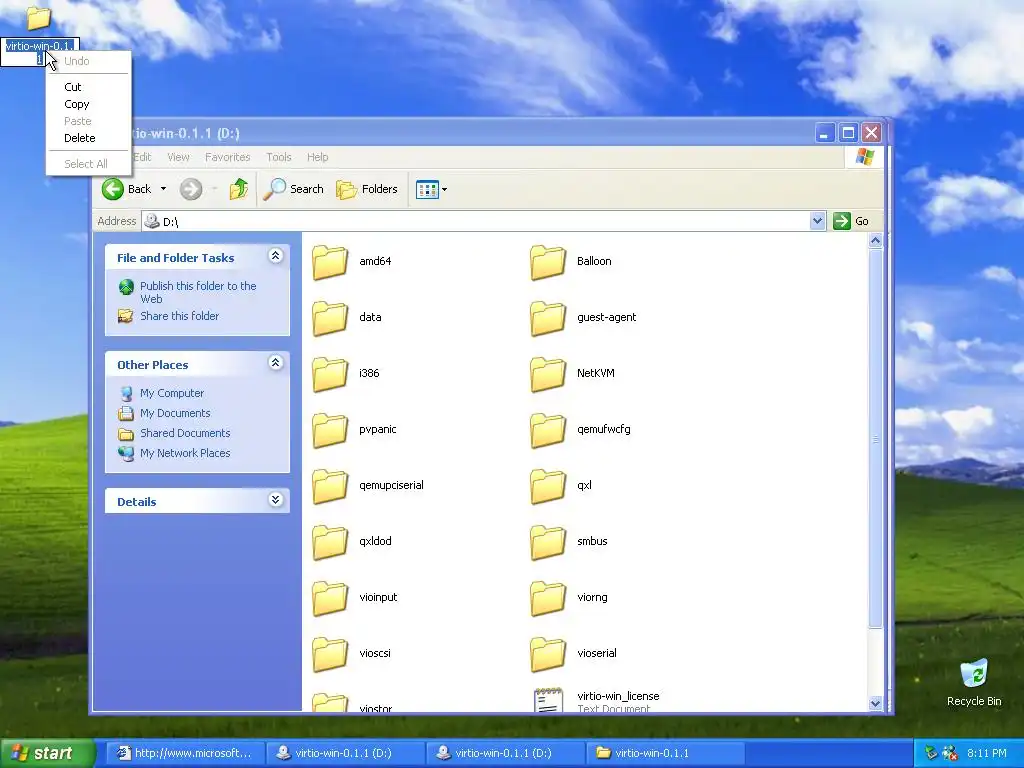Open the Views icon menu

pyautogui.click(x=431, y=189)
